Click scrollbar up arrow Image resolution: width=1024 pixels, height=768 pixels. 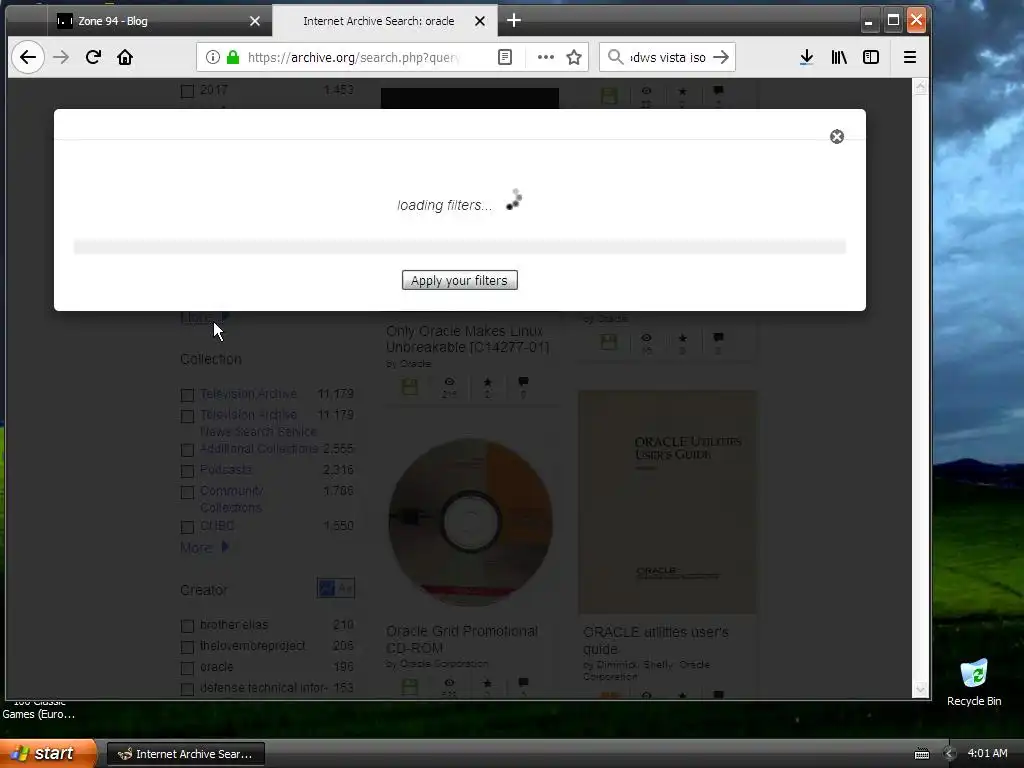(x=921, y=87)
